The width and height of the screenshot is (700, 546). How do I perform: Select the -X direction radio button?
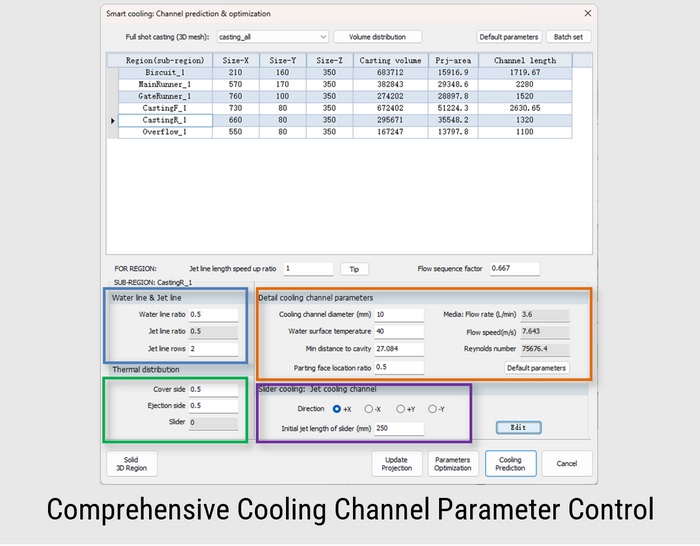[x=368, y=409]
